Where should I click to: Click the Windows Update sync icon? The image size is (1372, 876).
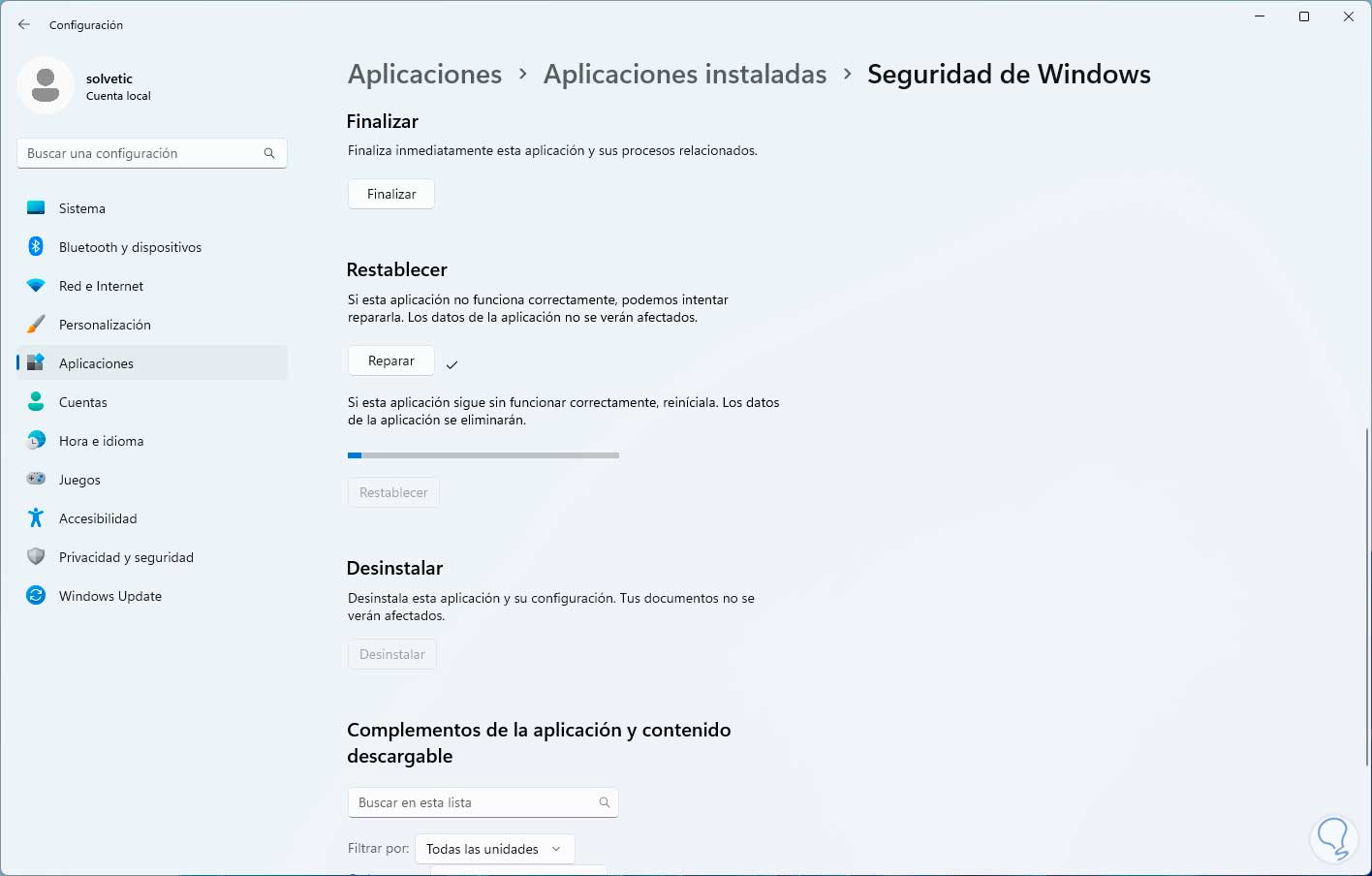click(x=36, y=596)
